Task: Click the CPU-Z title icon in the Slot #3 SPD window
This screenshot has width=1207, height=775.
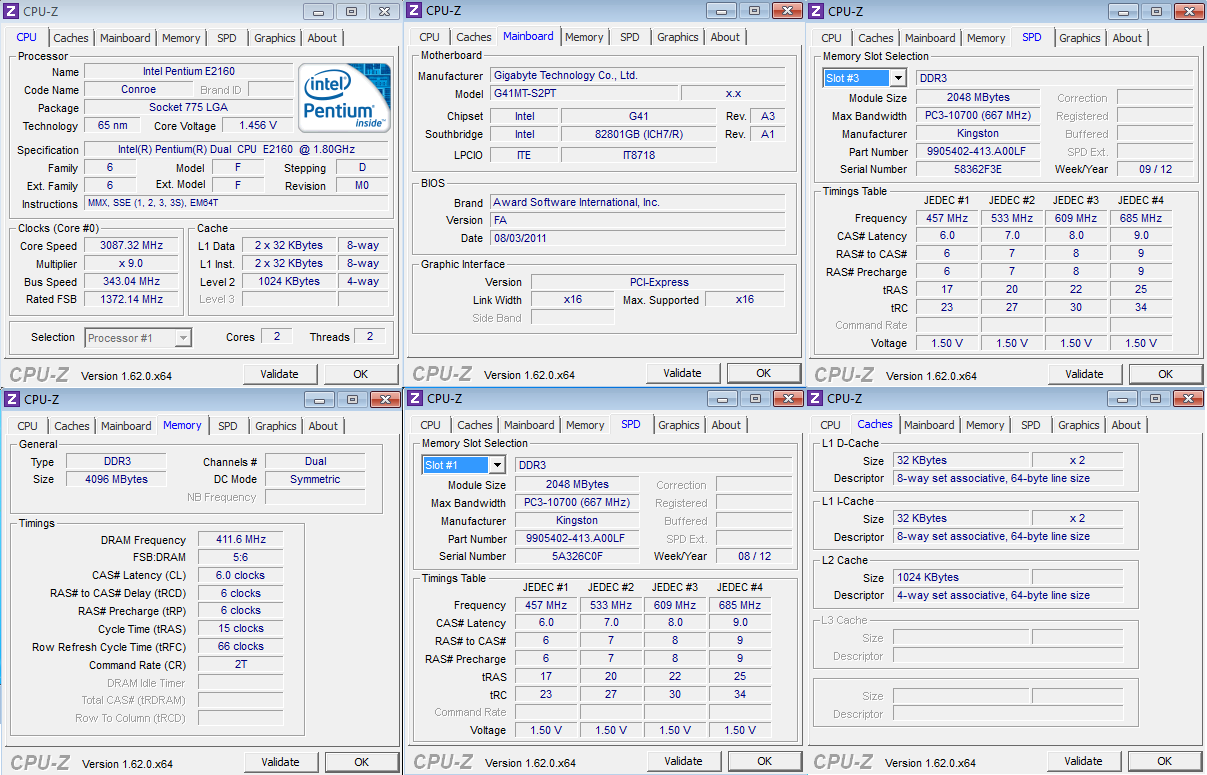Action: click(x=816, y=12)
